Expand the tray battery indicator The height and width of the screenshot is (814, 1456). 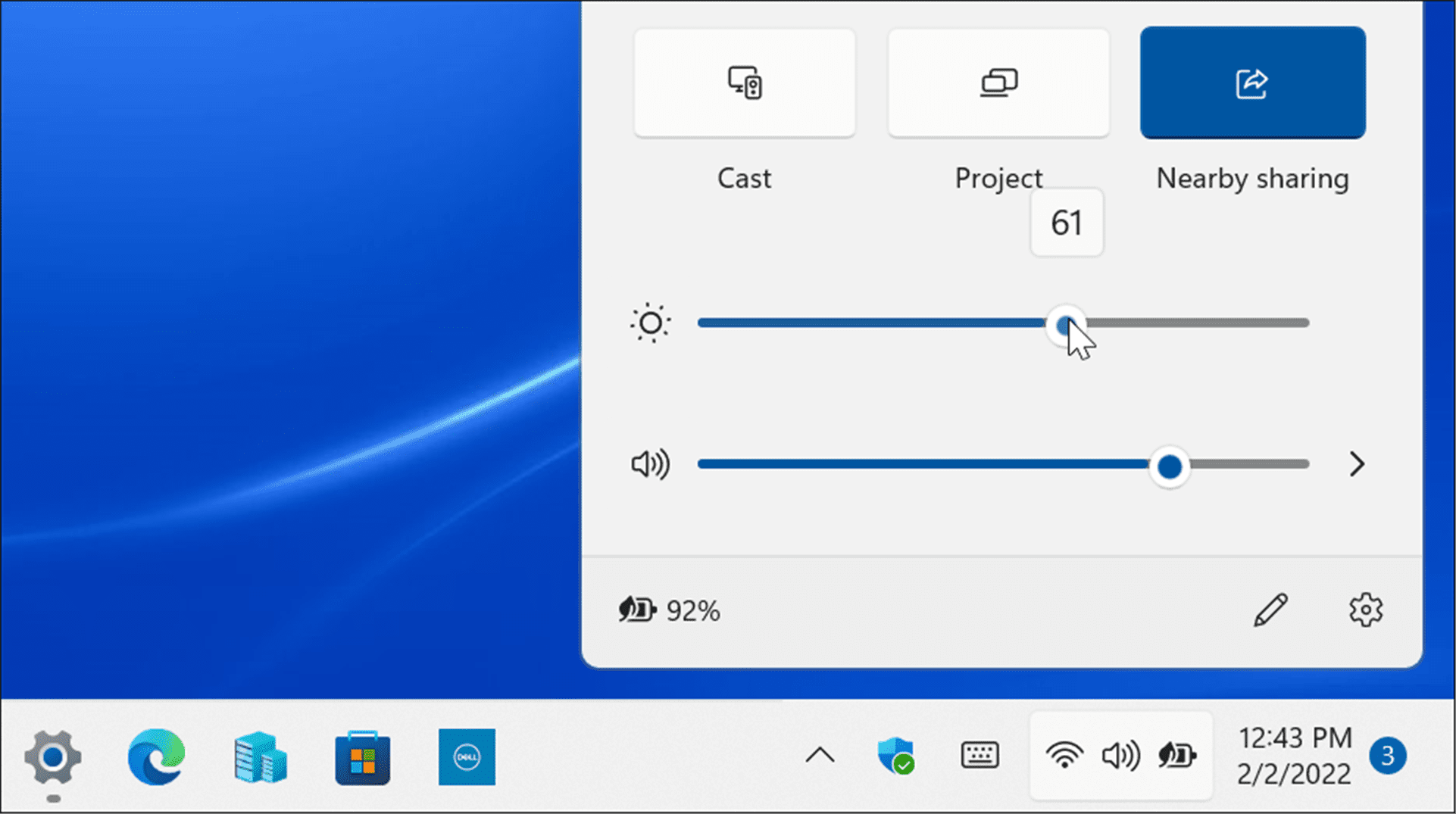1175,756
